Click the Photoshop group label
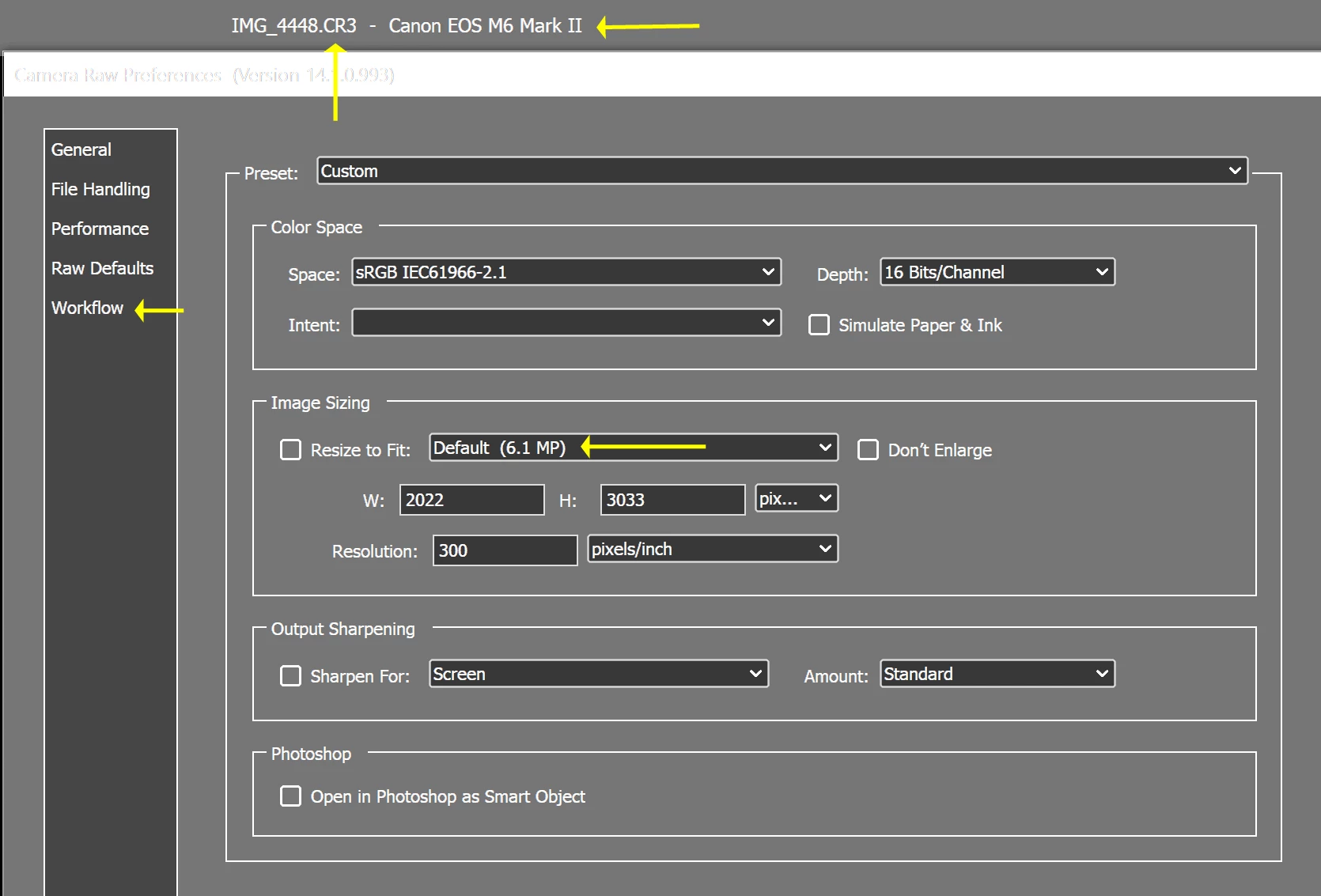The image size is (1321, 896). click(311, 754)
